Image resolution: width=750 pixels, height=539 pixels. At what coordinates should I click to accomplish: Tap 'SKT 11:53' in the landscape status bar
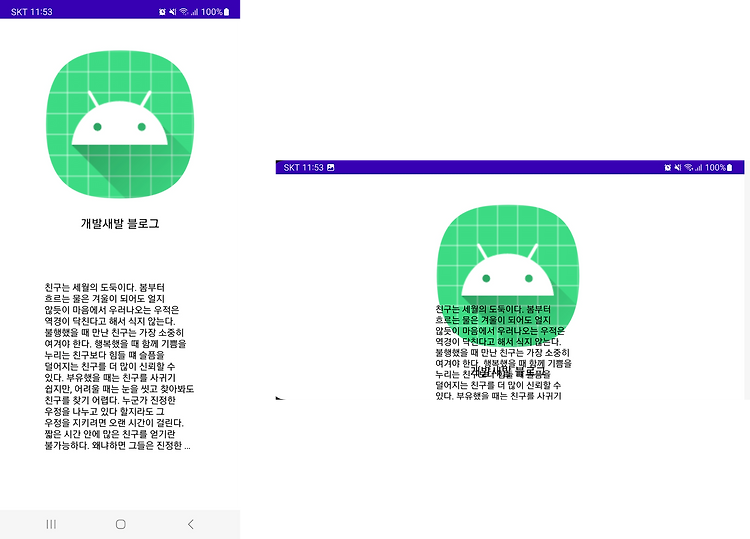tap(304, 167)
